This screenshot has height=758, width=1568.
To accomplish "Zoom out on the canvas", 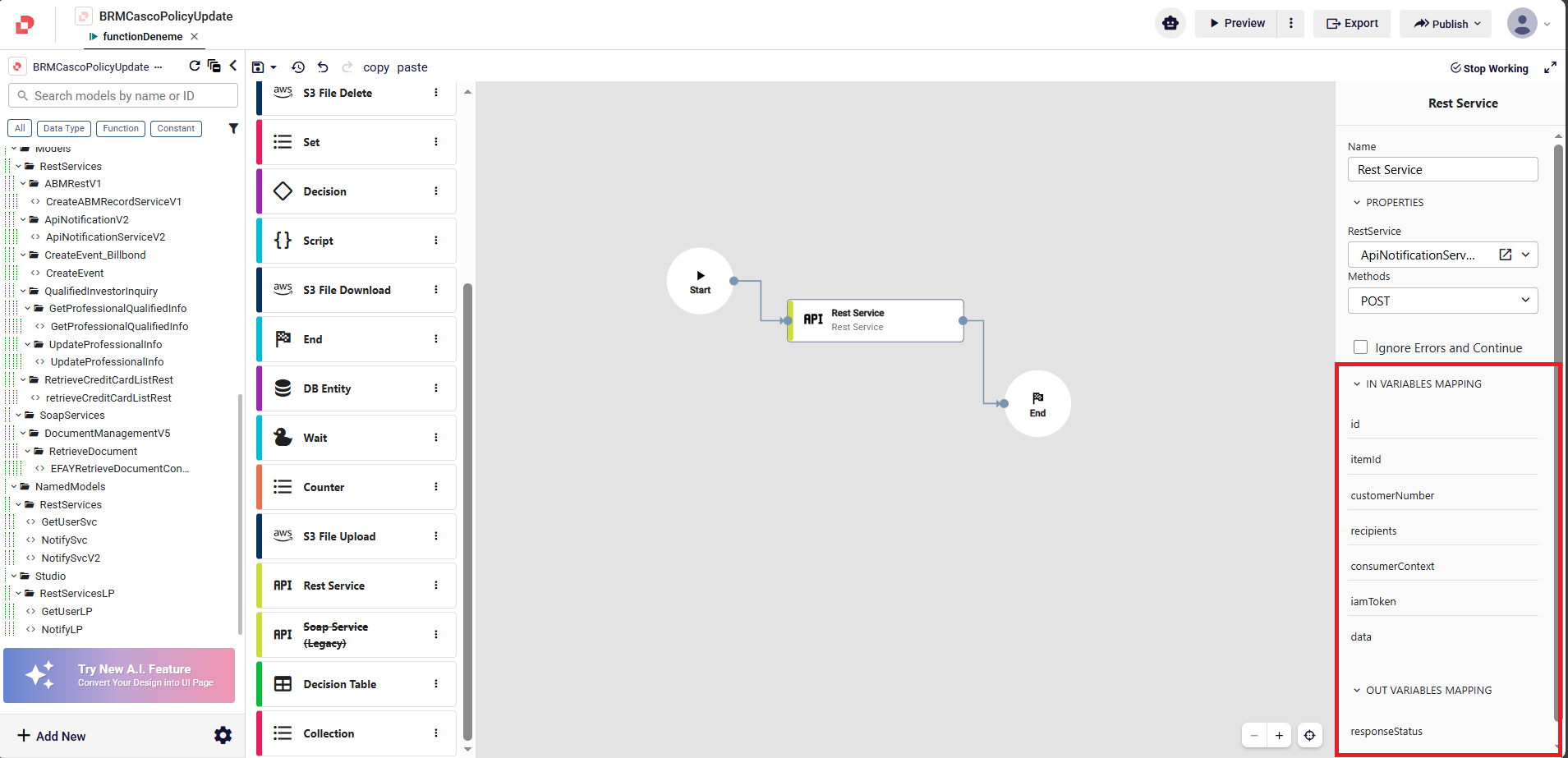I will click(1254, 735).
